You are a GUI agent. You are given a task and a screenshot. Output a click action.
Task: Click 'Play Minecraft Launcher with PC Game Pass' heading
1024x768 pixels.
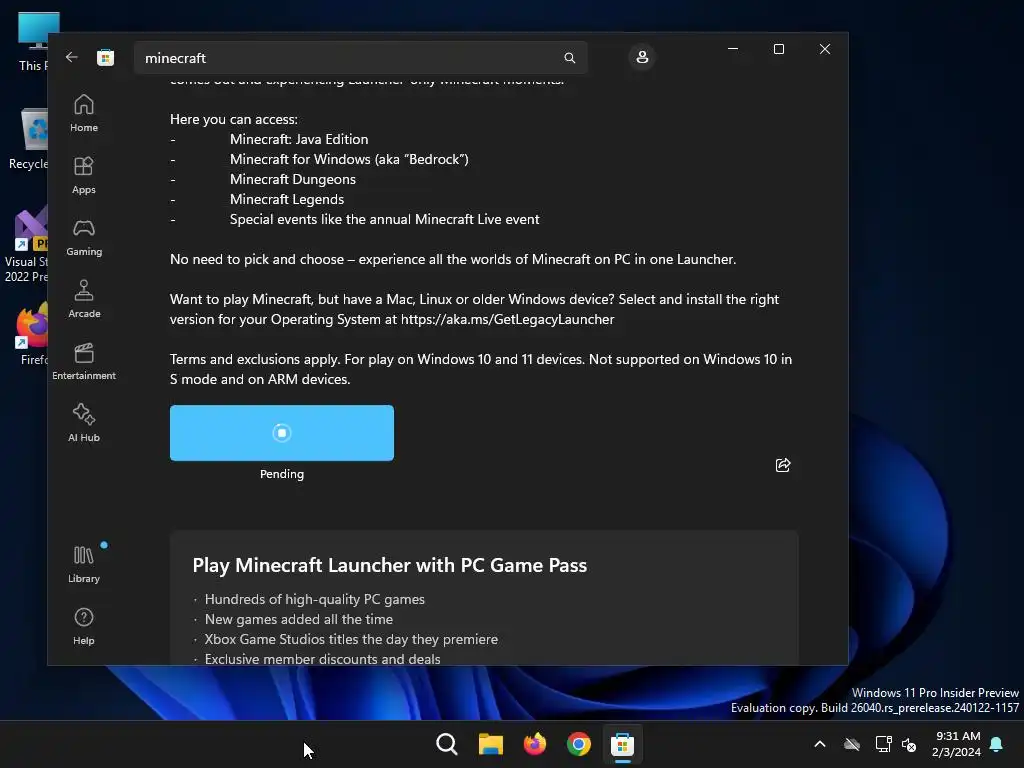[389, 565]
